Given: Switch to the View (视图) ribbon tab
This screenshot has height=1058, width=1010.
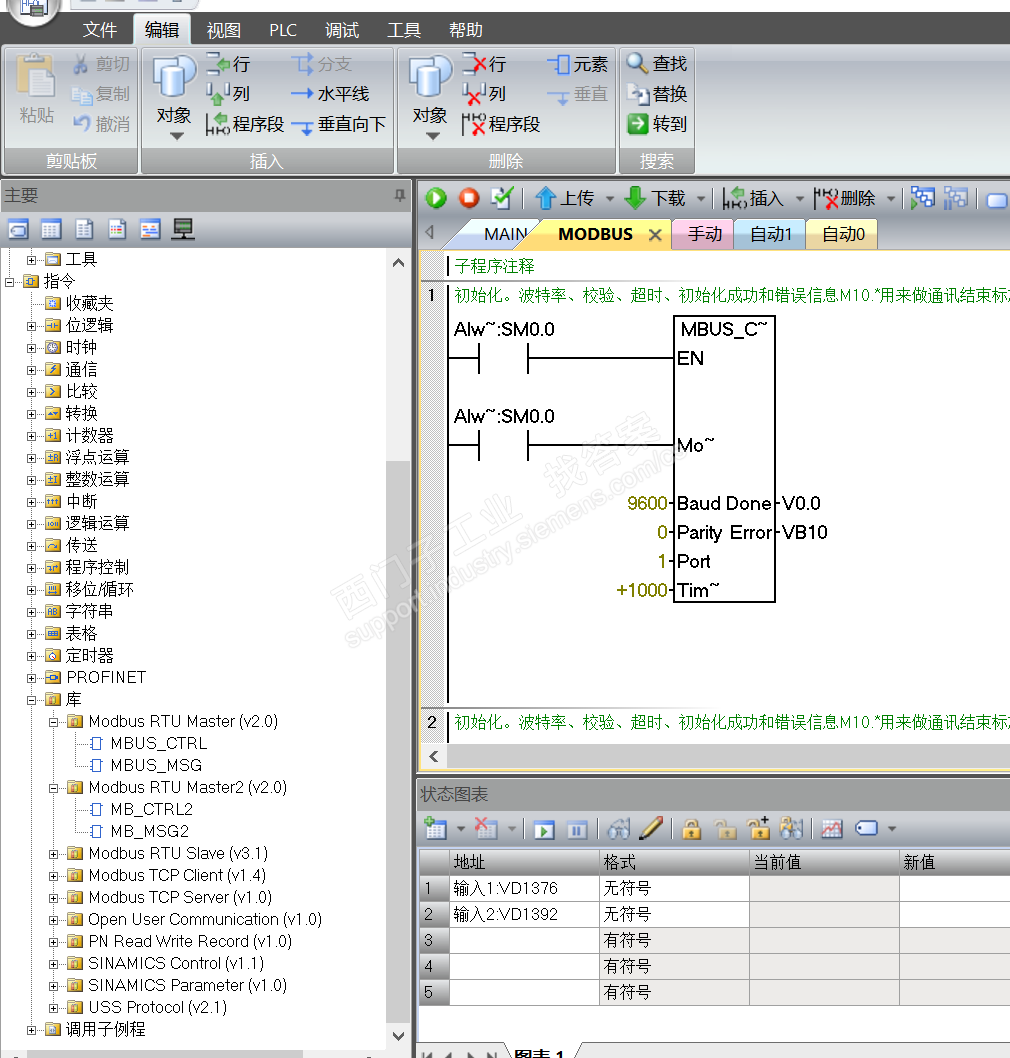Looking at the screenshot, I should pyautogui.click(x=223, y=30).
